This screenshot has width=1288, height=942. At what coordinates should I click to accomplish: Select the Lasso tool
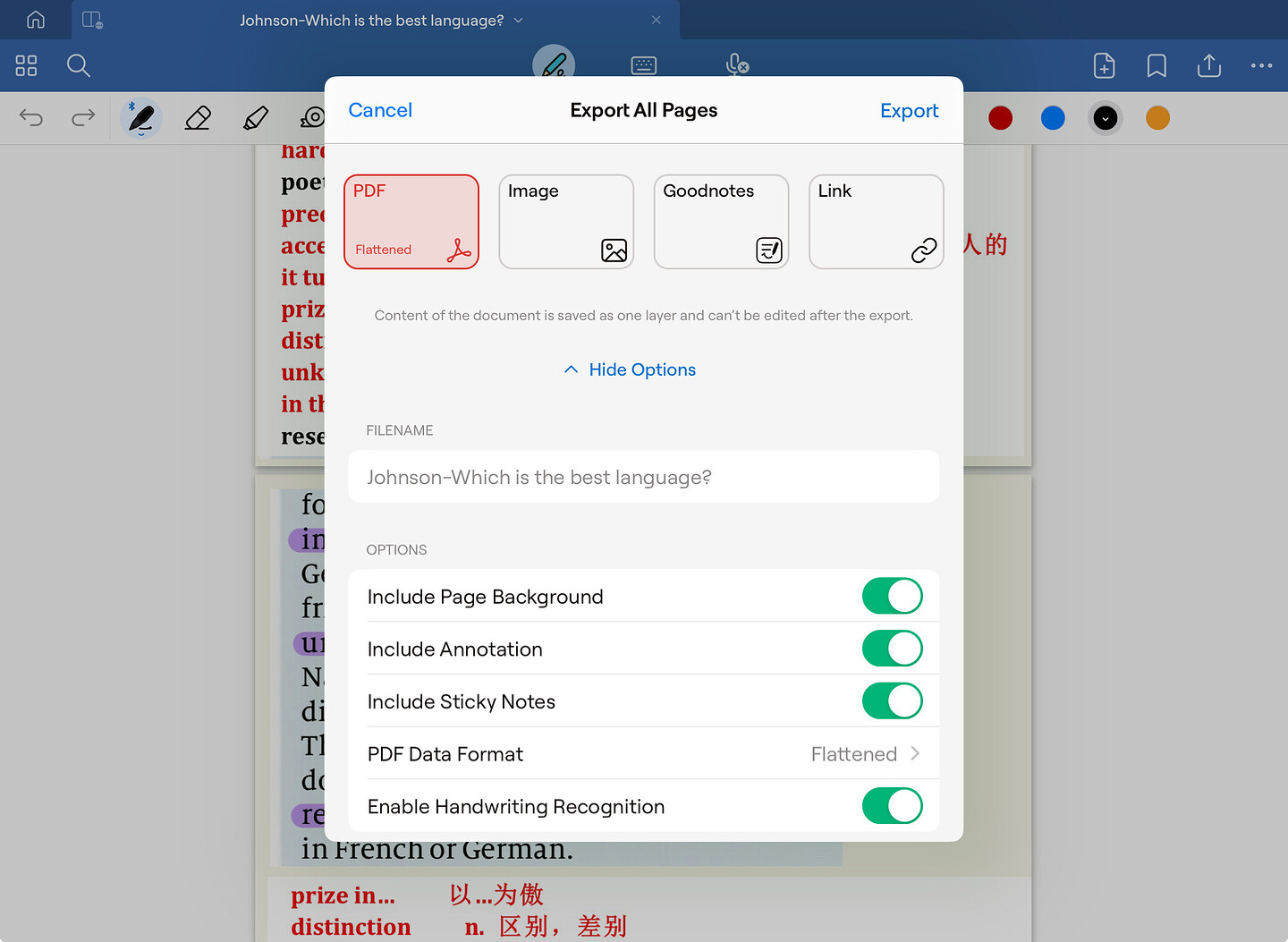point(313,118)
